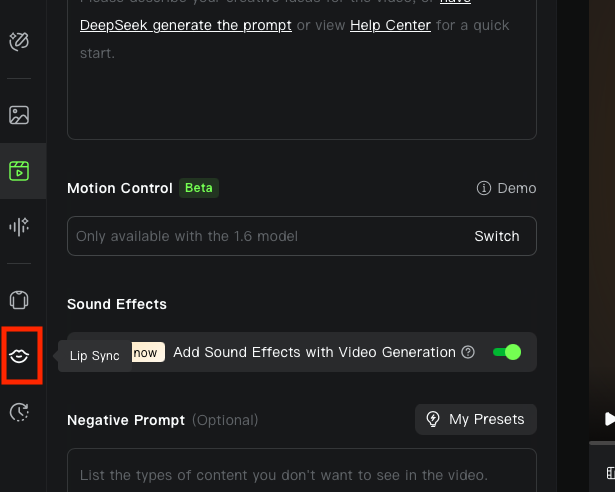Click into the Negative Prompt text field
This screenshot has height=492, width=615.
coord(302,470)
